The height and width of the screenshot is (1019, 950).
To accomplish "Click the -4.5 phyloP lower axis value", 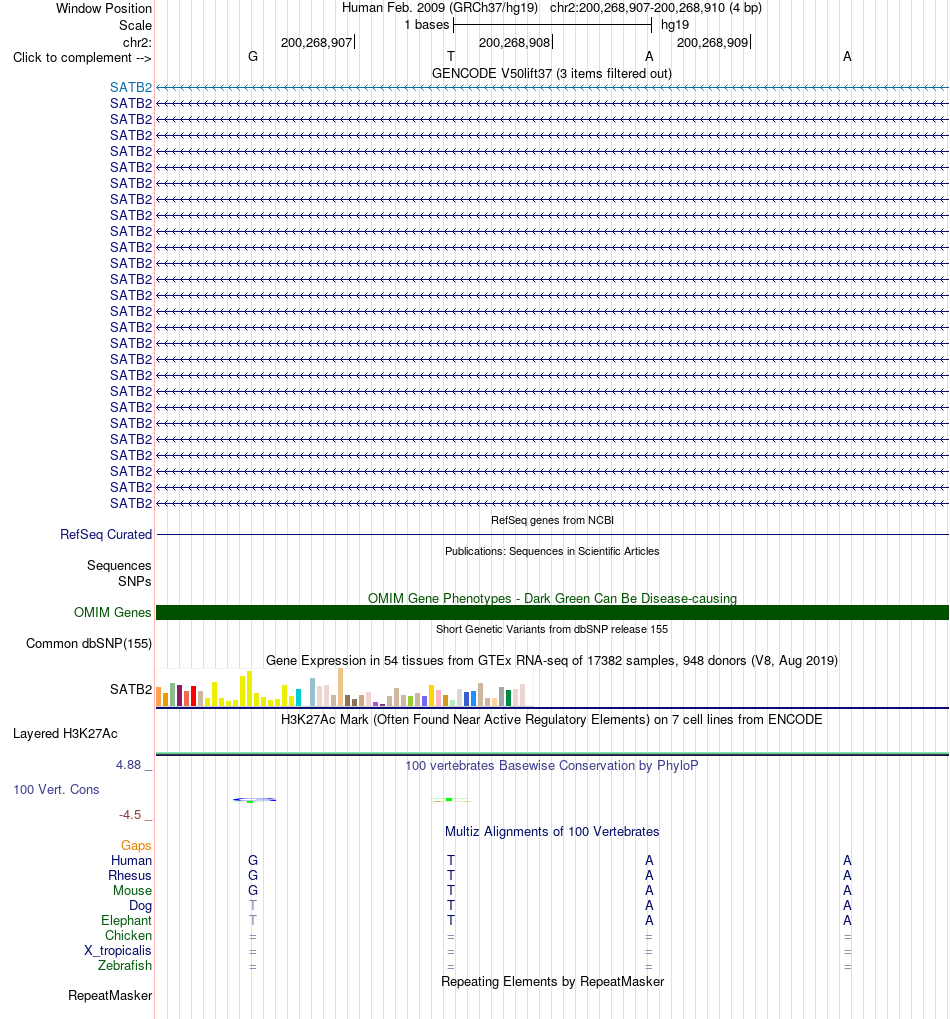I will pos(130,815).
